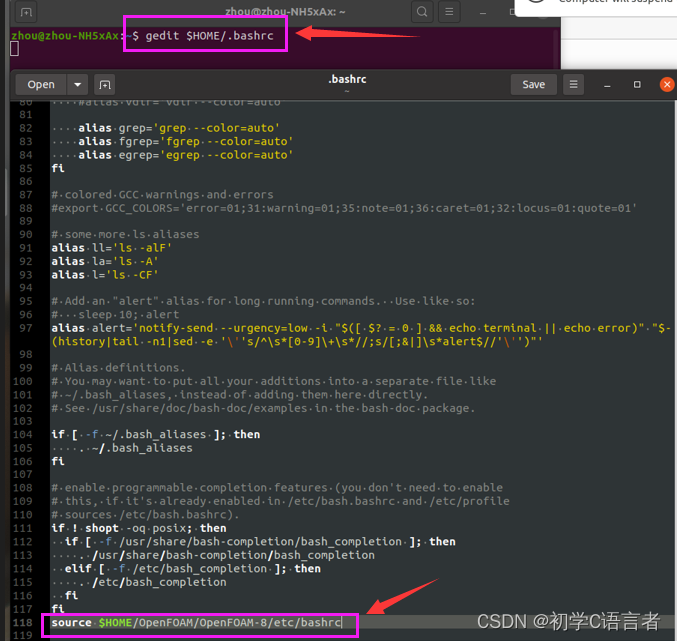
Task: Click the line elif [ -f /etc/bash_completion ]; then
Action: tap(193, 568)
